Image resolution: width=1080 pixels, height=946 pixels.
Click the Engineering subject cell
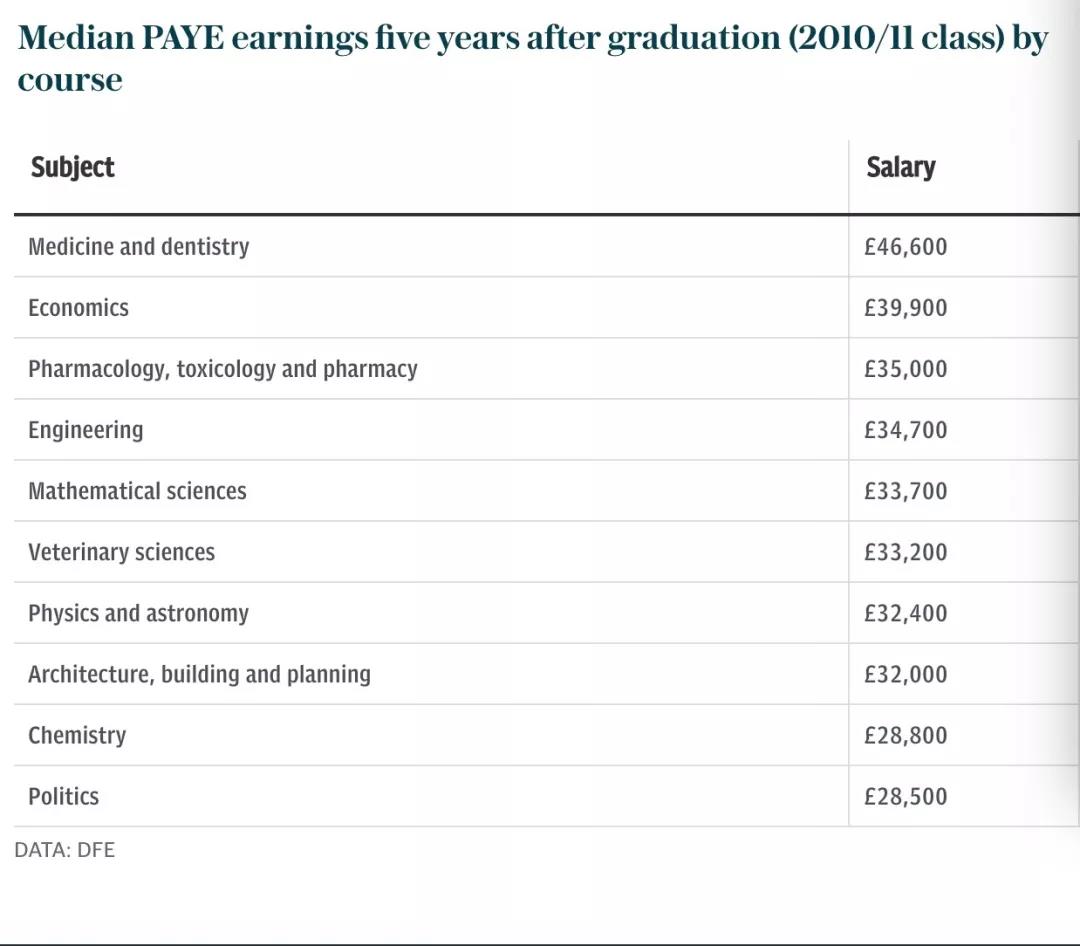tap(86, 430)
